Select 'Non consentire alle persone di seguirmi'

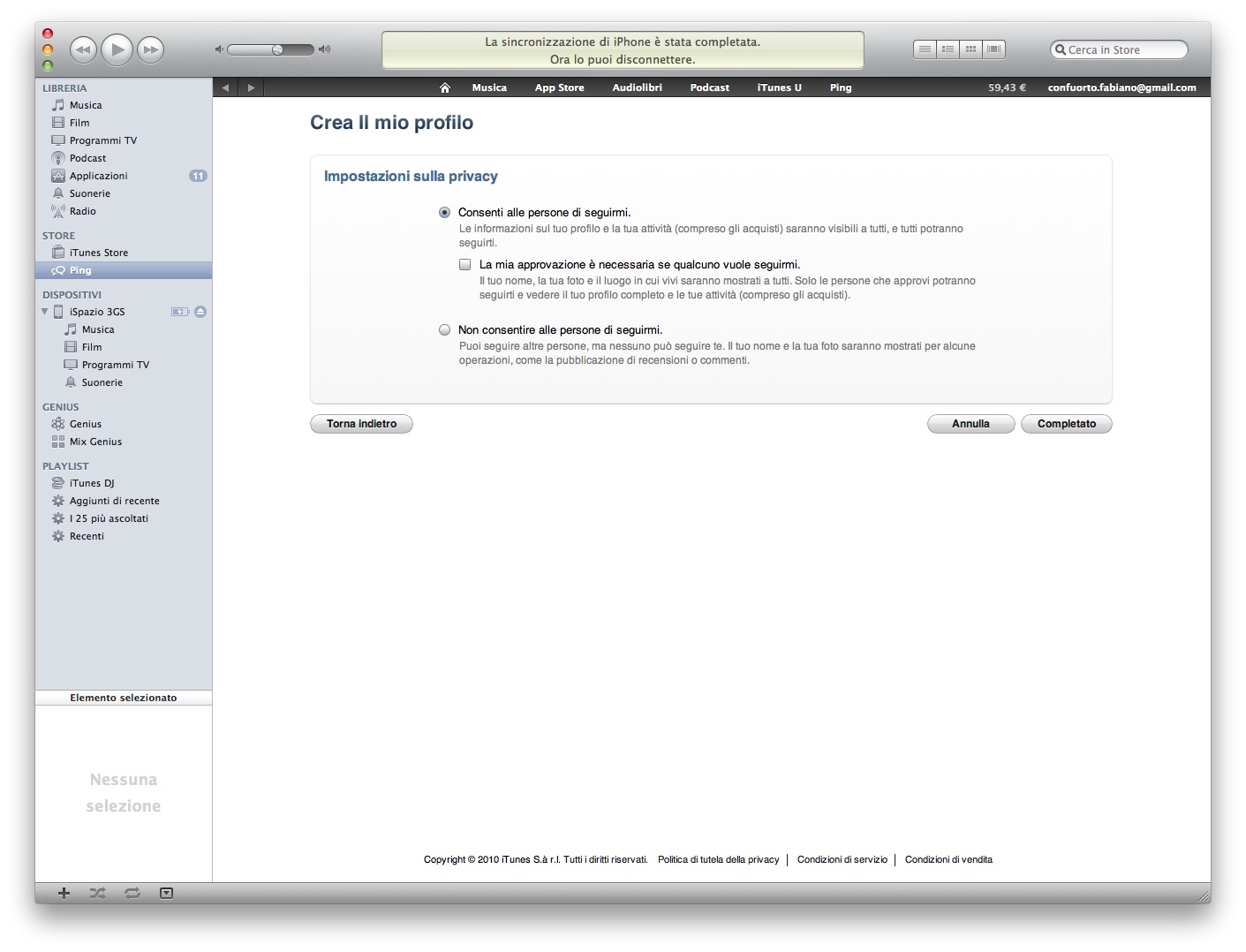[444, 330]
